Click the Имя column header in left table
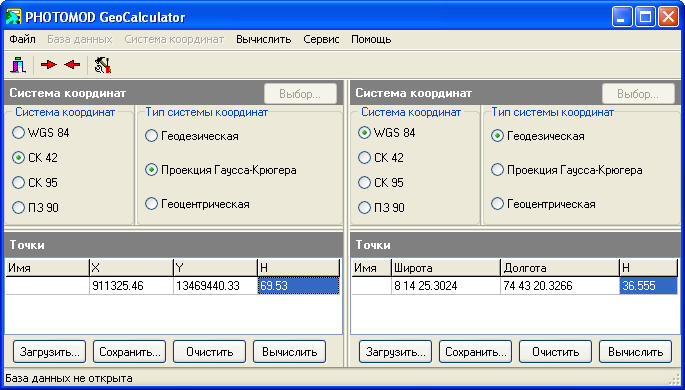The image size is (685, 390). [47, 268]
